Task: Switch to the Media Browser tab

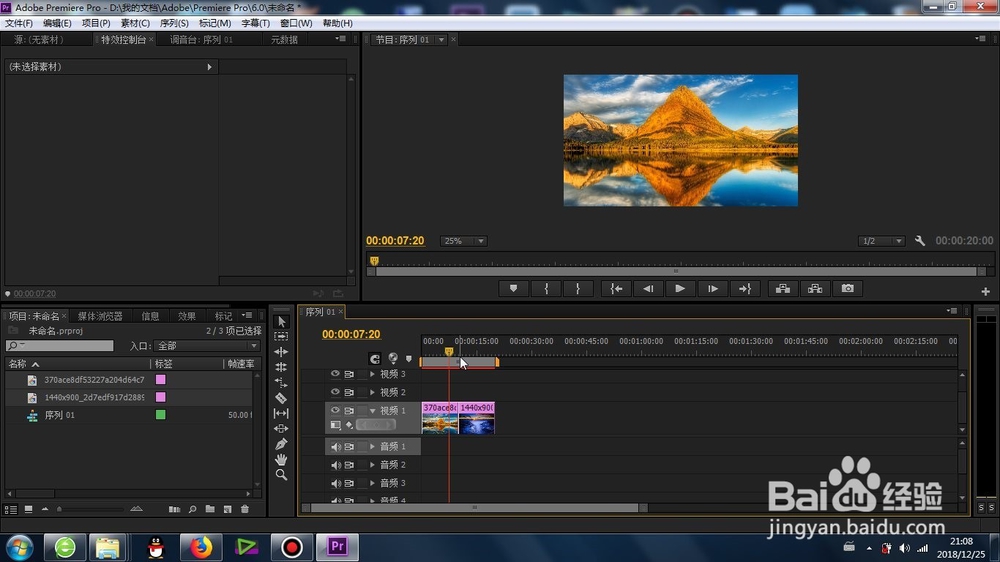Action: [x=100, y=316]
